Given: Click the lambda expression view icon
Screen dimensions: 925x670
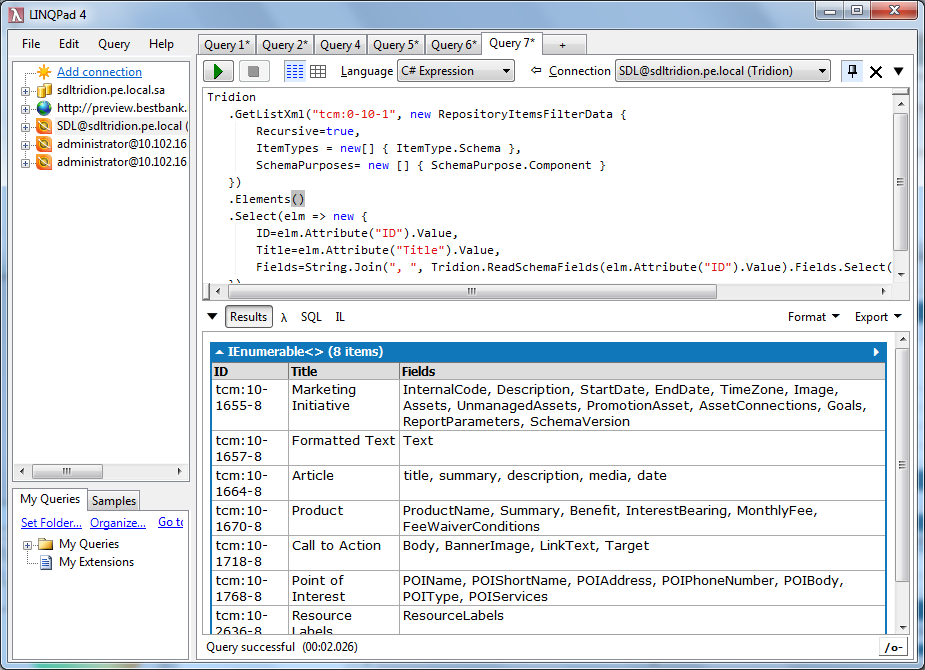Looking at the screenshot, I should [x=284, y=317].
